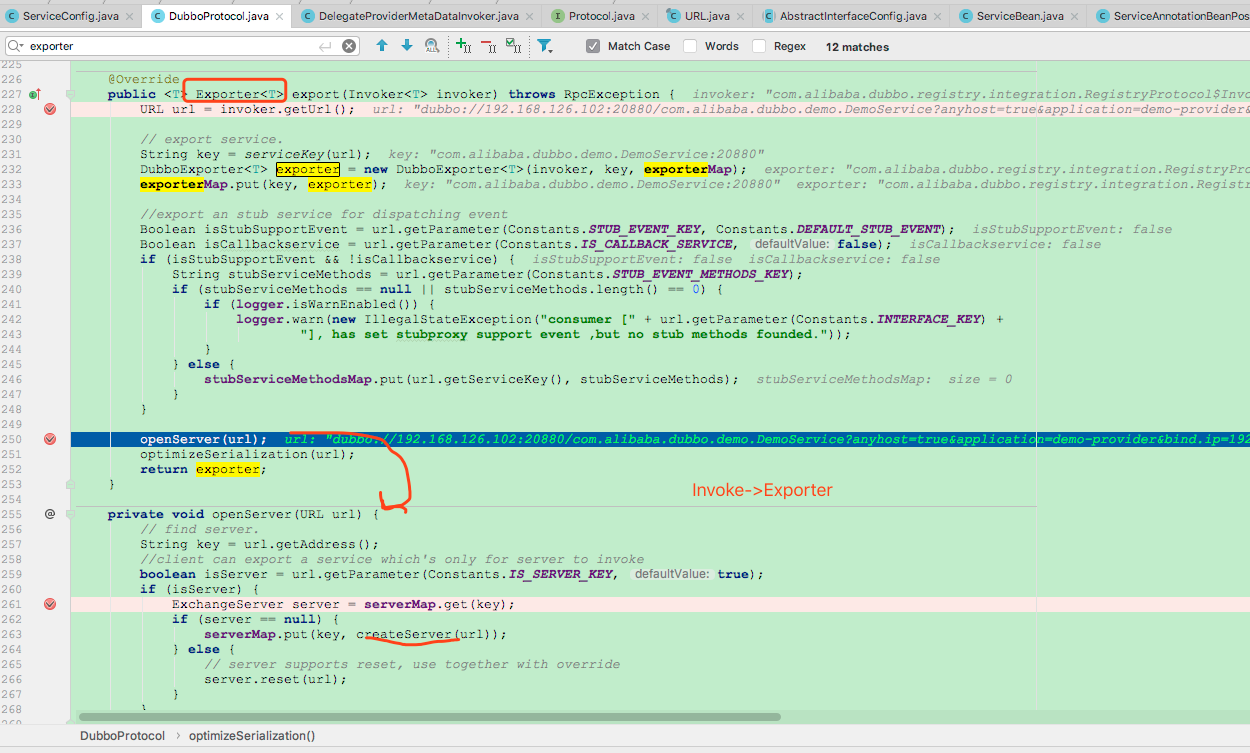Click createServer(url) call on line 263
Screen dimensions: 1250x753
(427, 634)
